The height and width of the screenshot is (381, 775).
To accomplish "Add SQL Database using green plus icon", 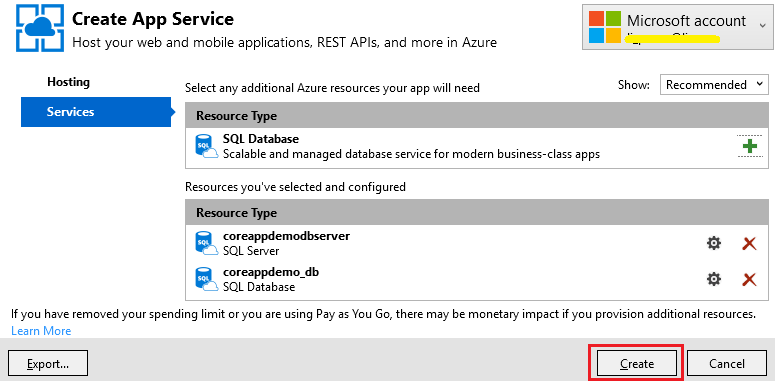I will pos(750,146).
